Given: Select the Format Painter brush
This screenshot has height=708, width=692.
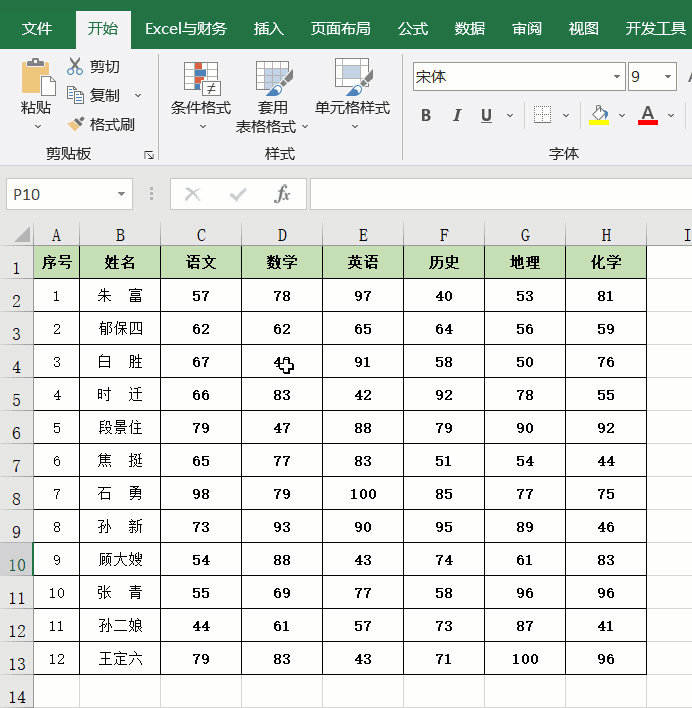Looking at the screenshot, I should point(76,124).
